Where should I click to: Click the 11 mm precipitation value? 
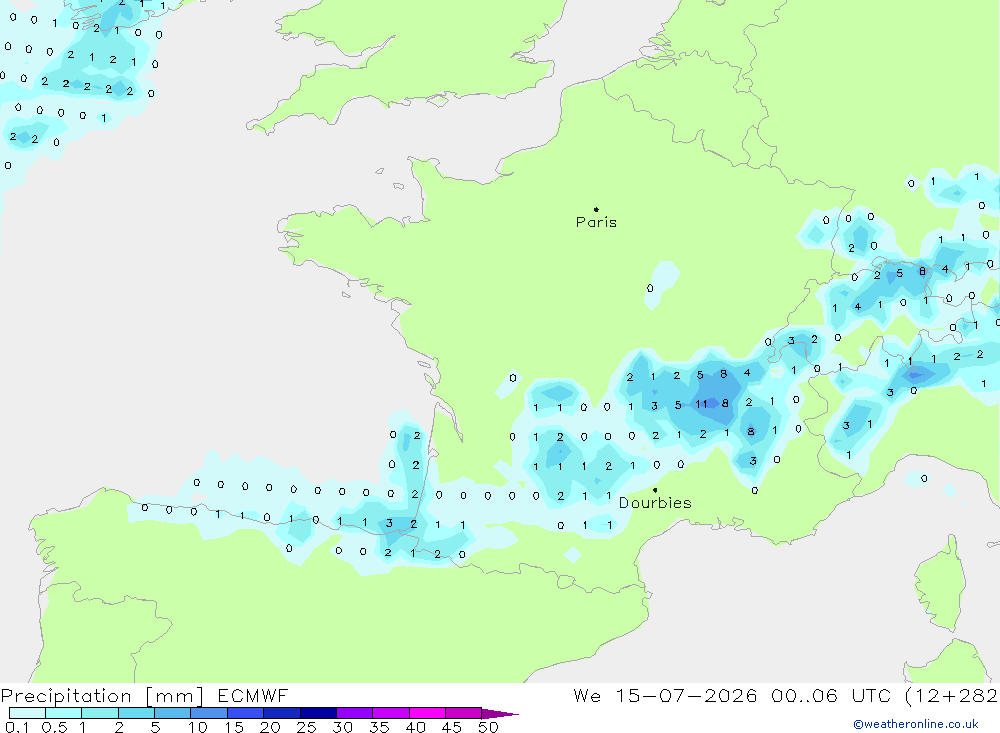click(x=702, y=404)
